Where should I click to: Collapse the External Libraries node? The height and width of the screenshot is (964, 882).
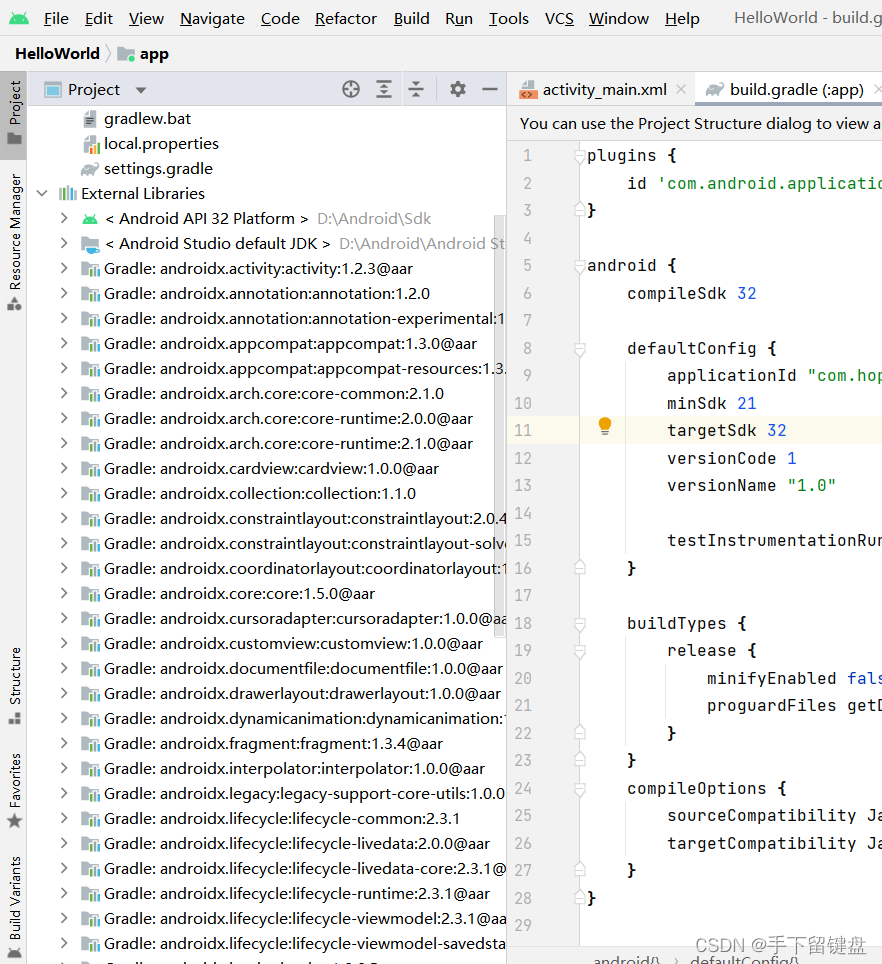(42, 193)
